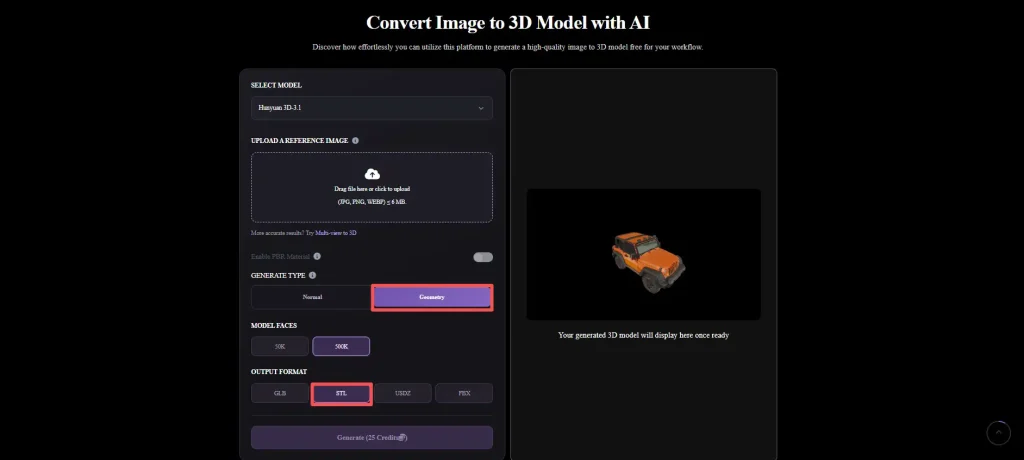The image size is (1024, 460).
Task: Choose 500K model faces
Action: click(342, 346)
